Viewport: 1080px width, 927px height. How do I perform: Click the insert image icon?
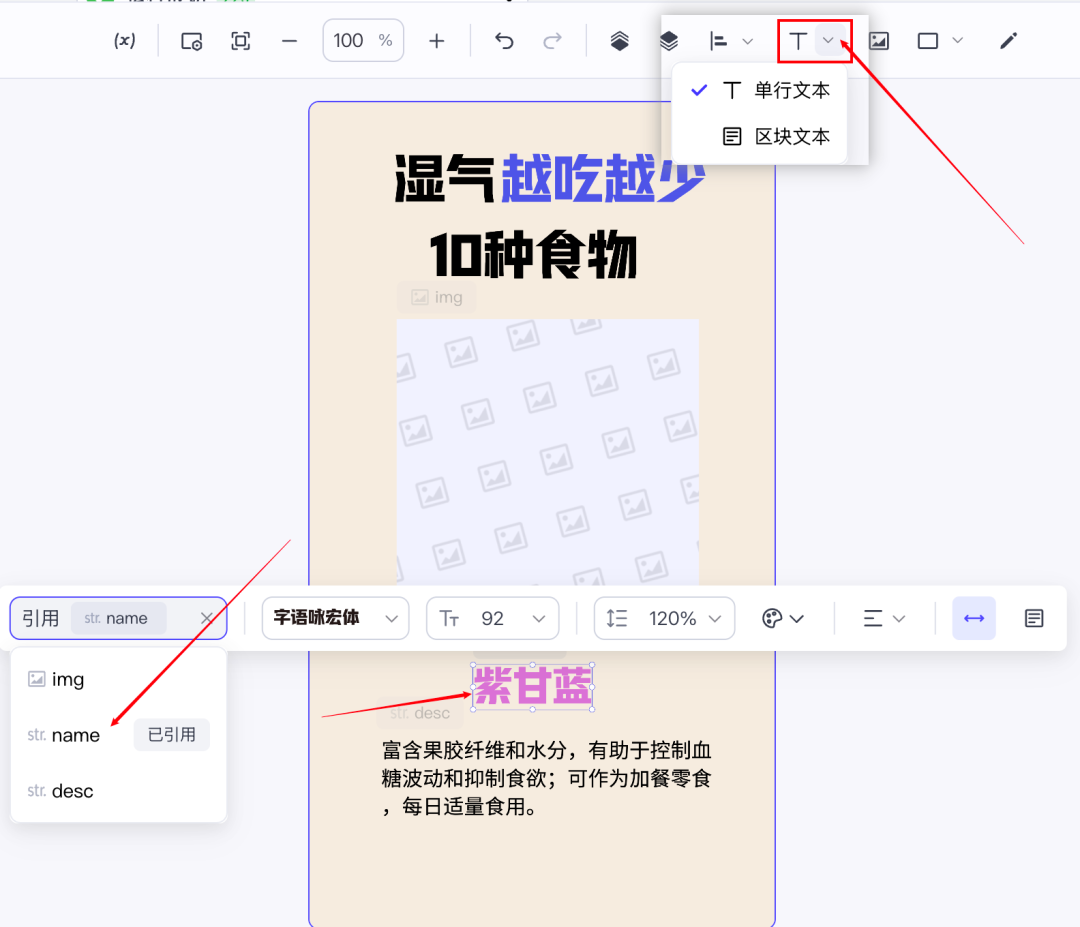pyautogui.click(x=879, y=41)
